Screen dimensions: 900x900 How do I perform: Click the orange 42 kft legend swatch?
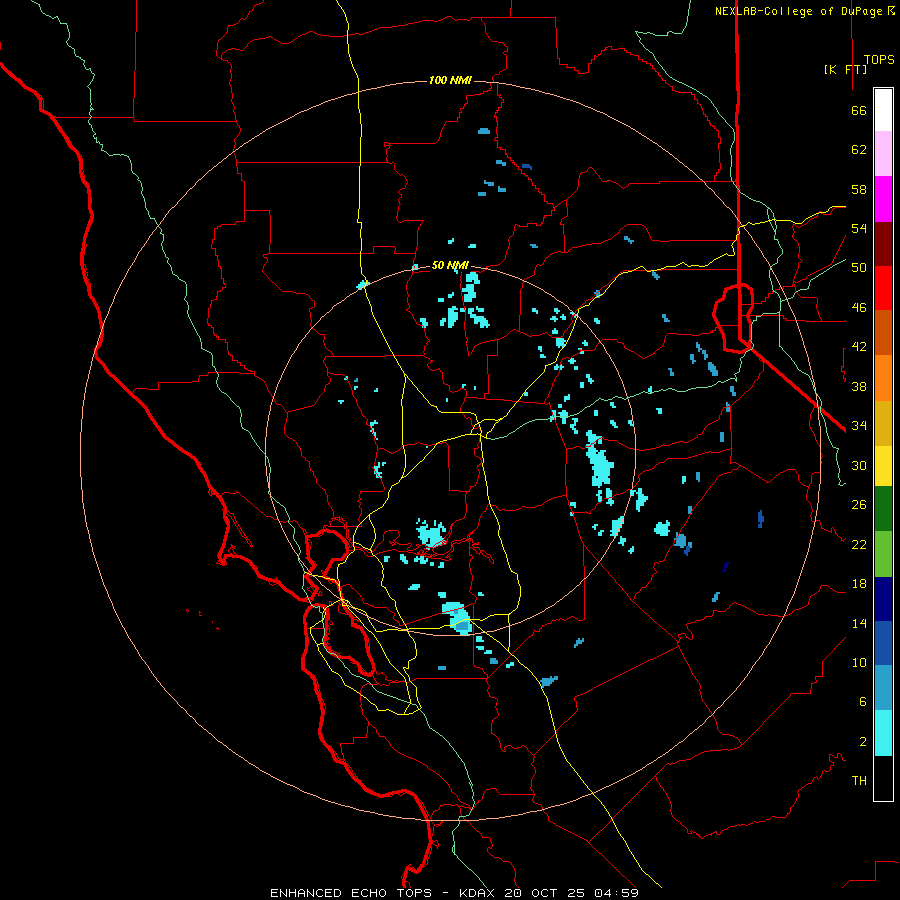(x=883, y=378)
